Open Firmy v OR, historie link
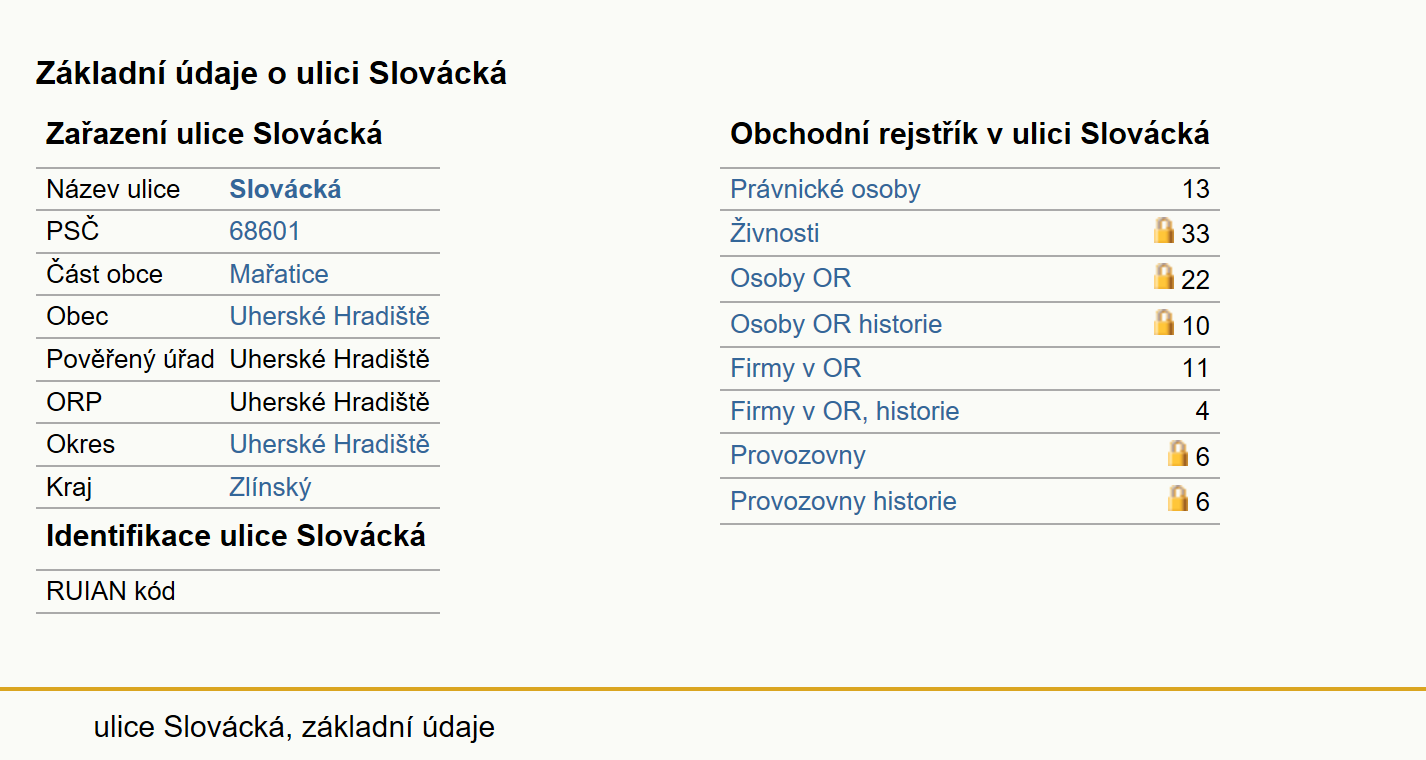This screenshot has height=760, width=1426. point(845,412)
